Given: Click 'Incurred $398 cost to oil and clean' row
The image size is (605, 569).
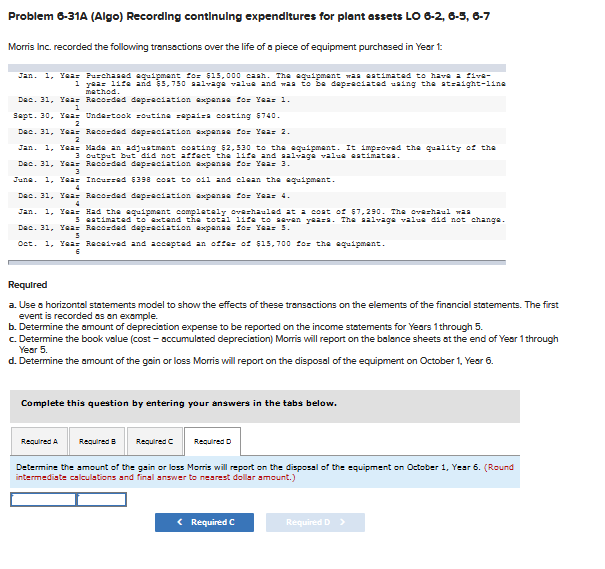Looking at the screenshot, I should click(x=257, y=184).
